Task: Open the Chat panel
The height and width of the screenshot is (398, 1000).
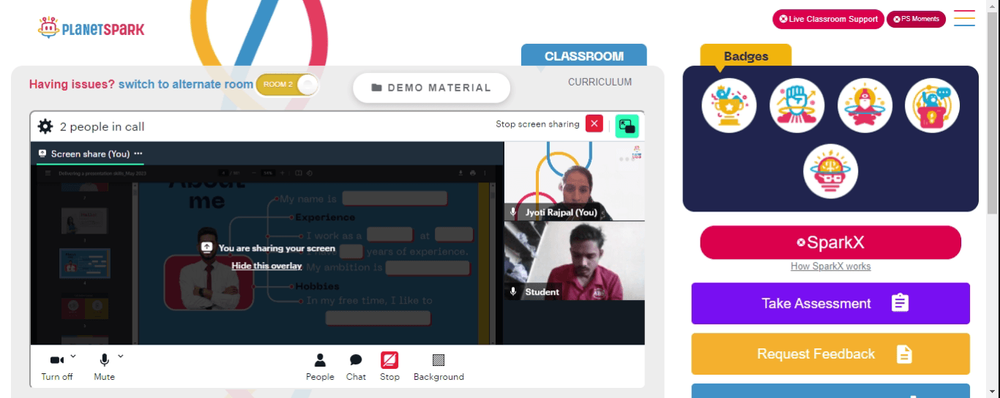Action: click(356, 367)
